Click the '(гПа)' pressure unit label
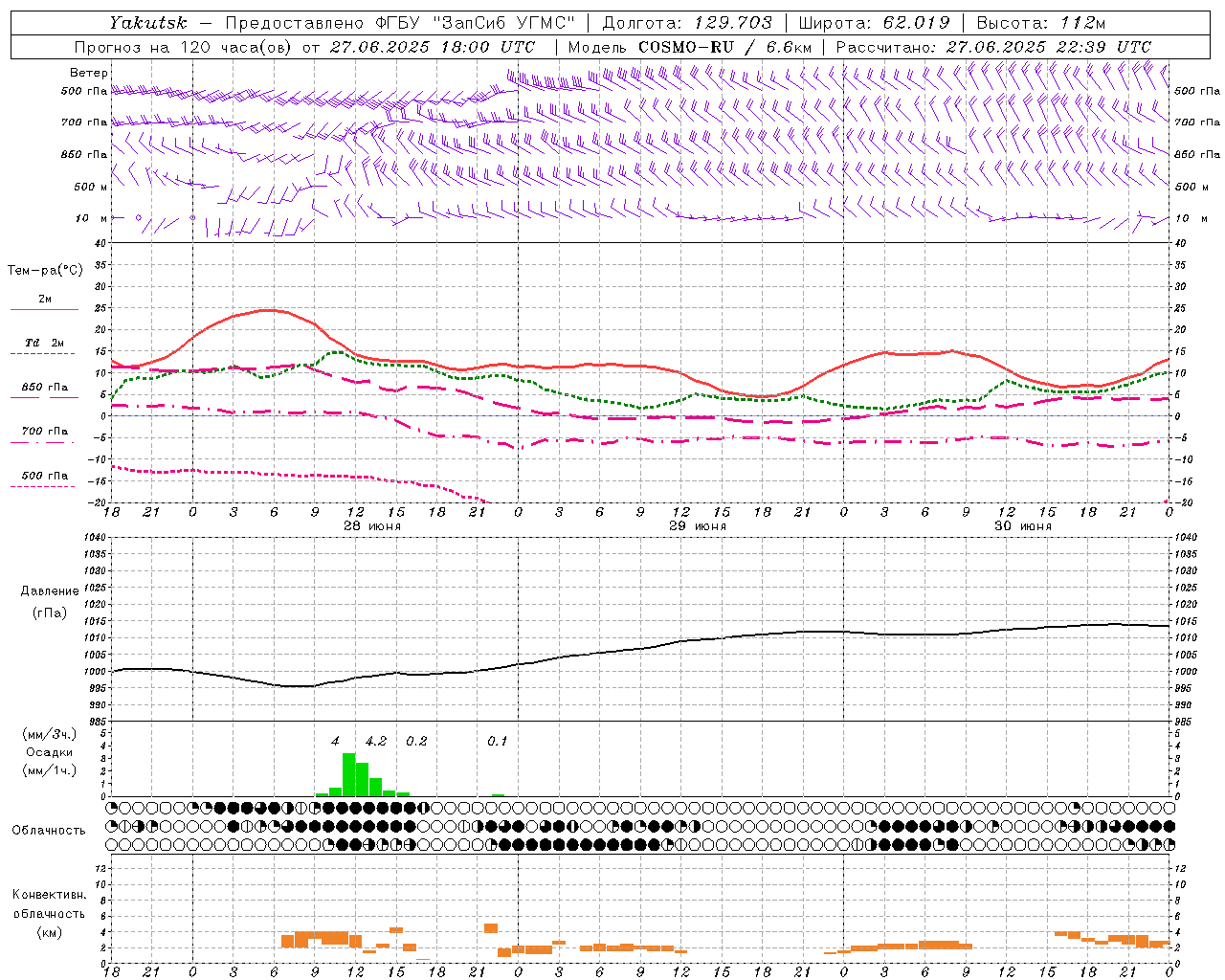 click(50, 612)
